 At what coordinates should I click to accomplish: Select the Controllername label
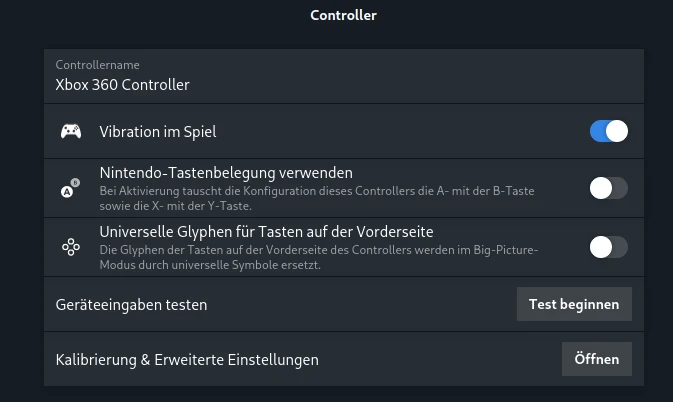pyautogui.click(x=97, y=65)
